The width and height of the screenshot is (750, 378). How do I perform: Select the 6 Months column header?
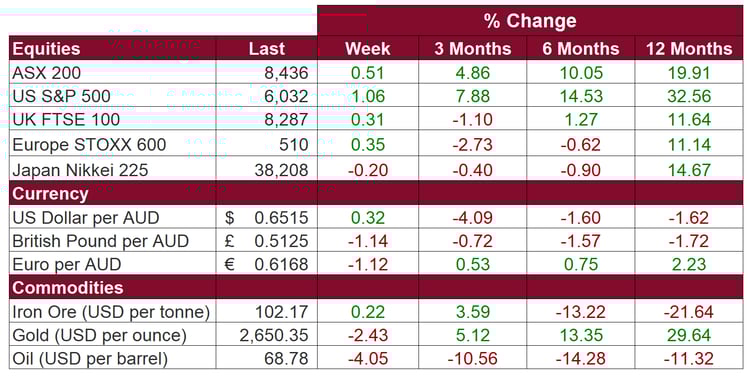581,49
